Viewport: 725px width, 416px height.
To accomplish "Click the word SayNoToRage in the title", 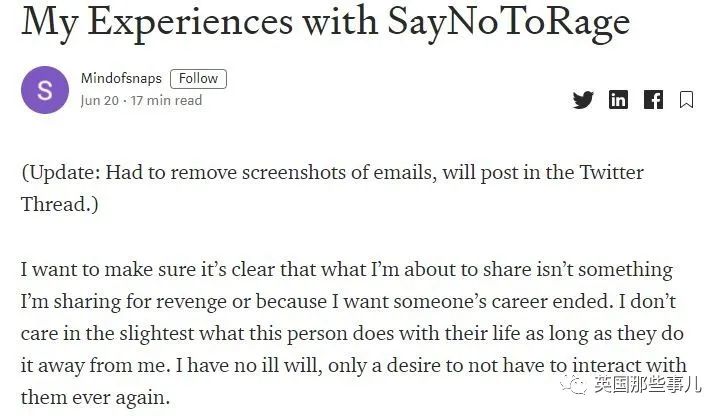I will [x=509, y=22].
